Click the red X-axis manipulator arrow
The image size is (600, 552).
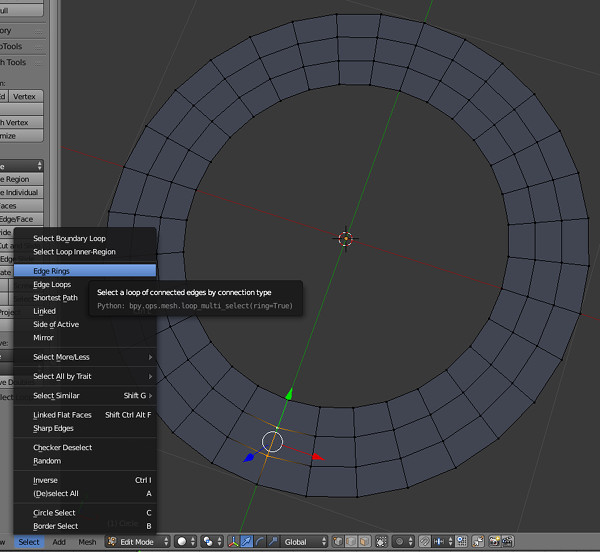coord(318,456)
